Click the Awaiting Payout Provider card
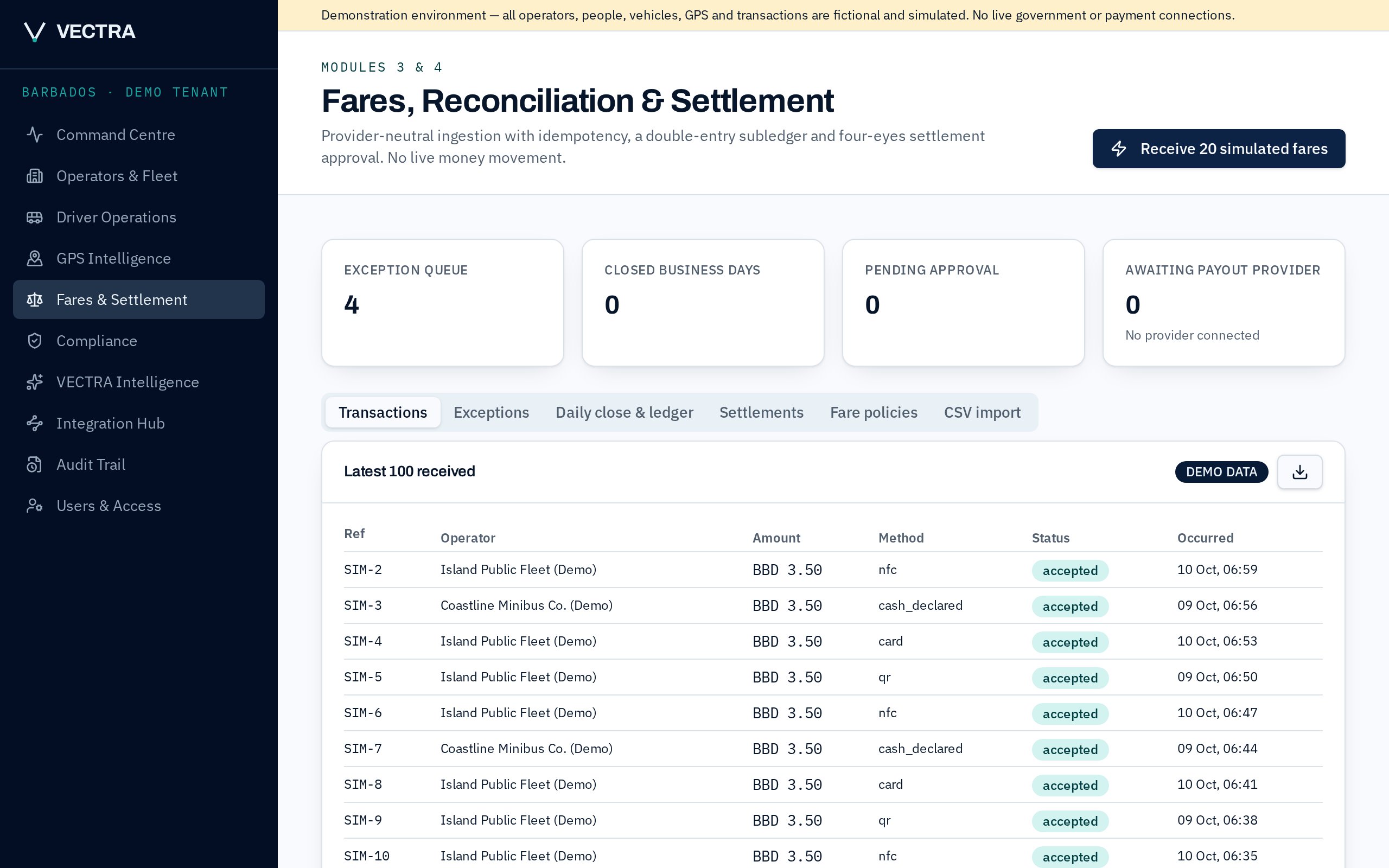Image resolution: width=1389 pixels, height=868 pixels. pyautogui.click(x=1224, y=303)
